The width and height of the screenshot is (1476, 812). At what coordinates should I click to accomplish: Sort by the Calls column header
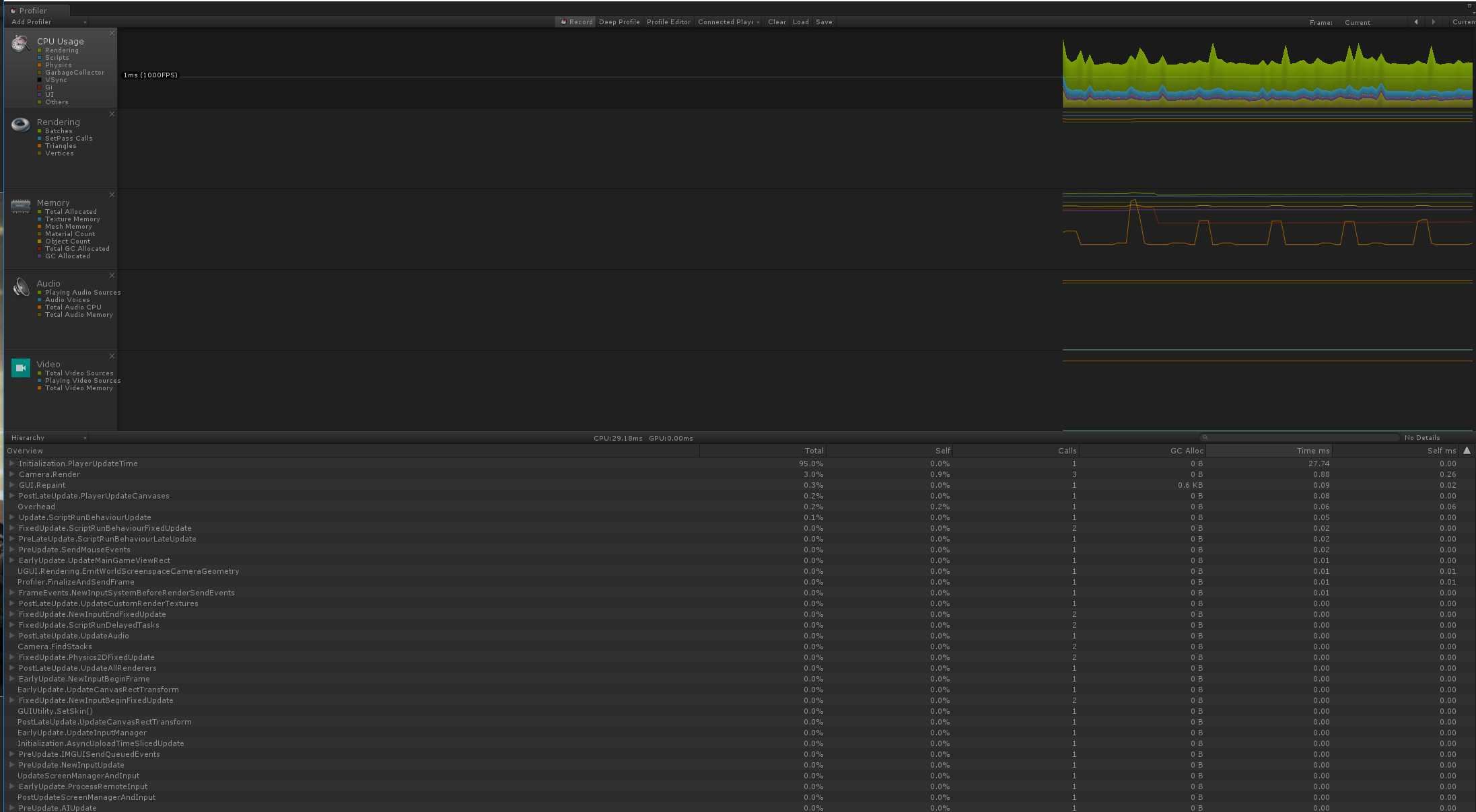pos(1016,451)
